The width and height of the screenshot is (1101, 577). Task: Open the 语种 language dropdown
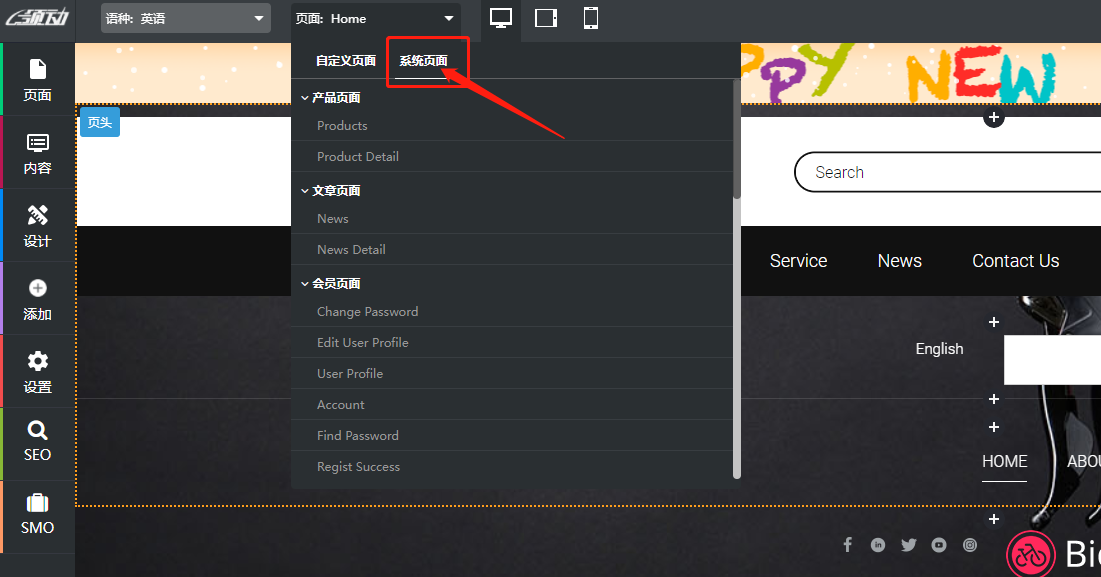tap(186, 18)
